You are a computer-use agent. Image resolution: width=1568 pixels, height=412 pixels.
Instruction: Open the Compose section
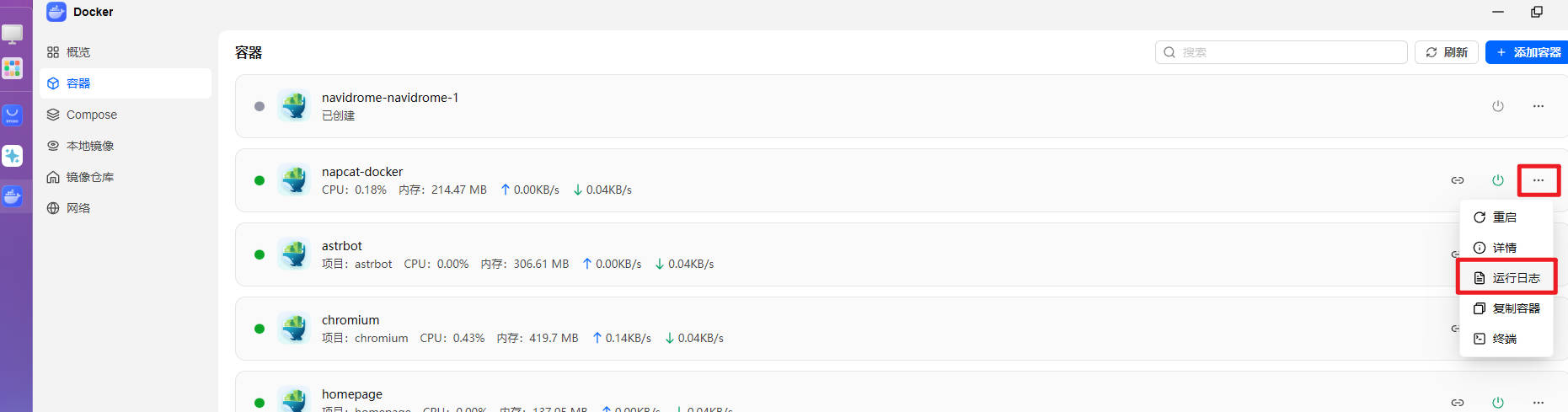[x=82, y=115]
